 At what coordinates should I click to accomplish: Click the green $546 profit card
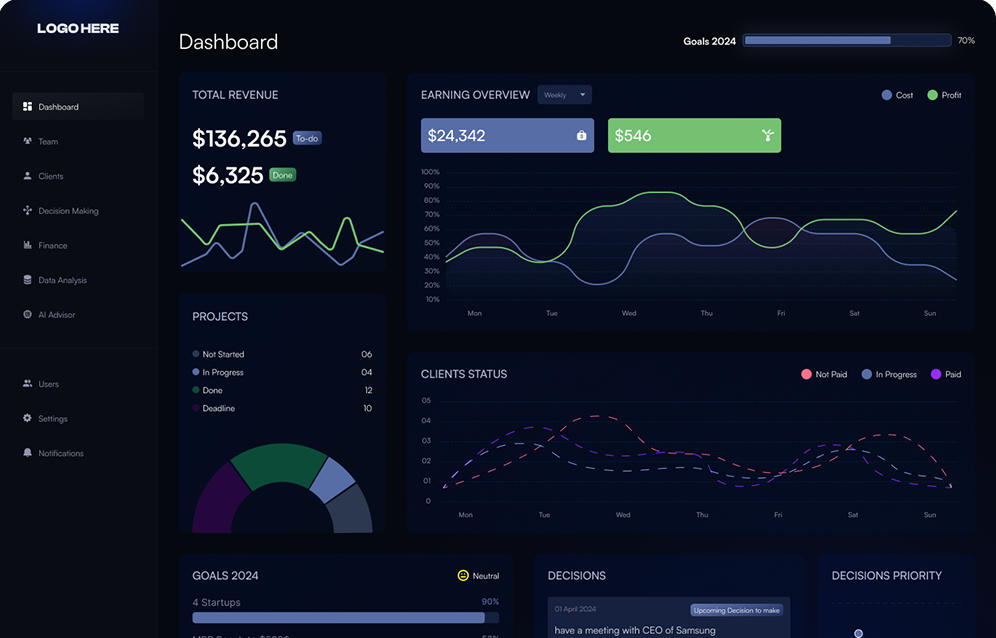pos(694,136)
